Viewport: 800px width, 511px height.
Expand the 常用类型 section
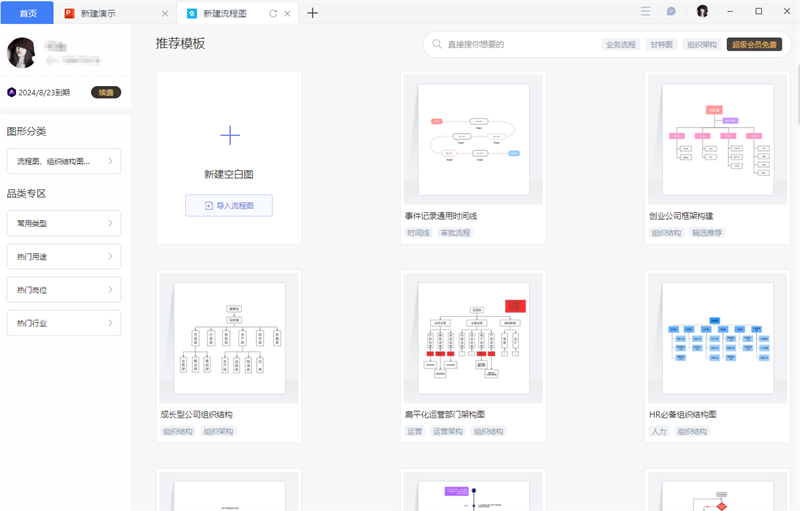[x=64, y=223]
